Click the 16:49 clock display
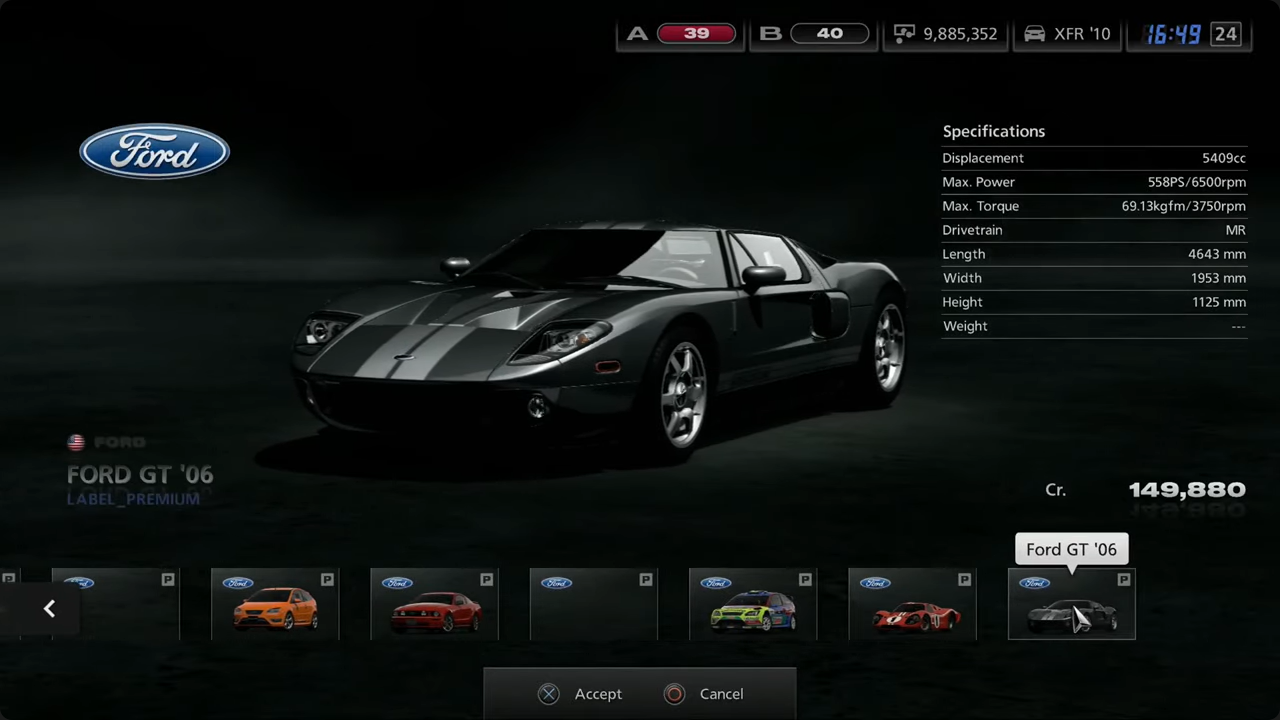This screenshot has width=1280, height=720. coord(1172,34)
